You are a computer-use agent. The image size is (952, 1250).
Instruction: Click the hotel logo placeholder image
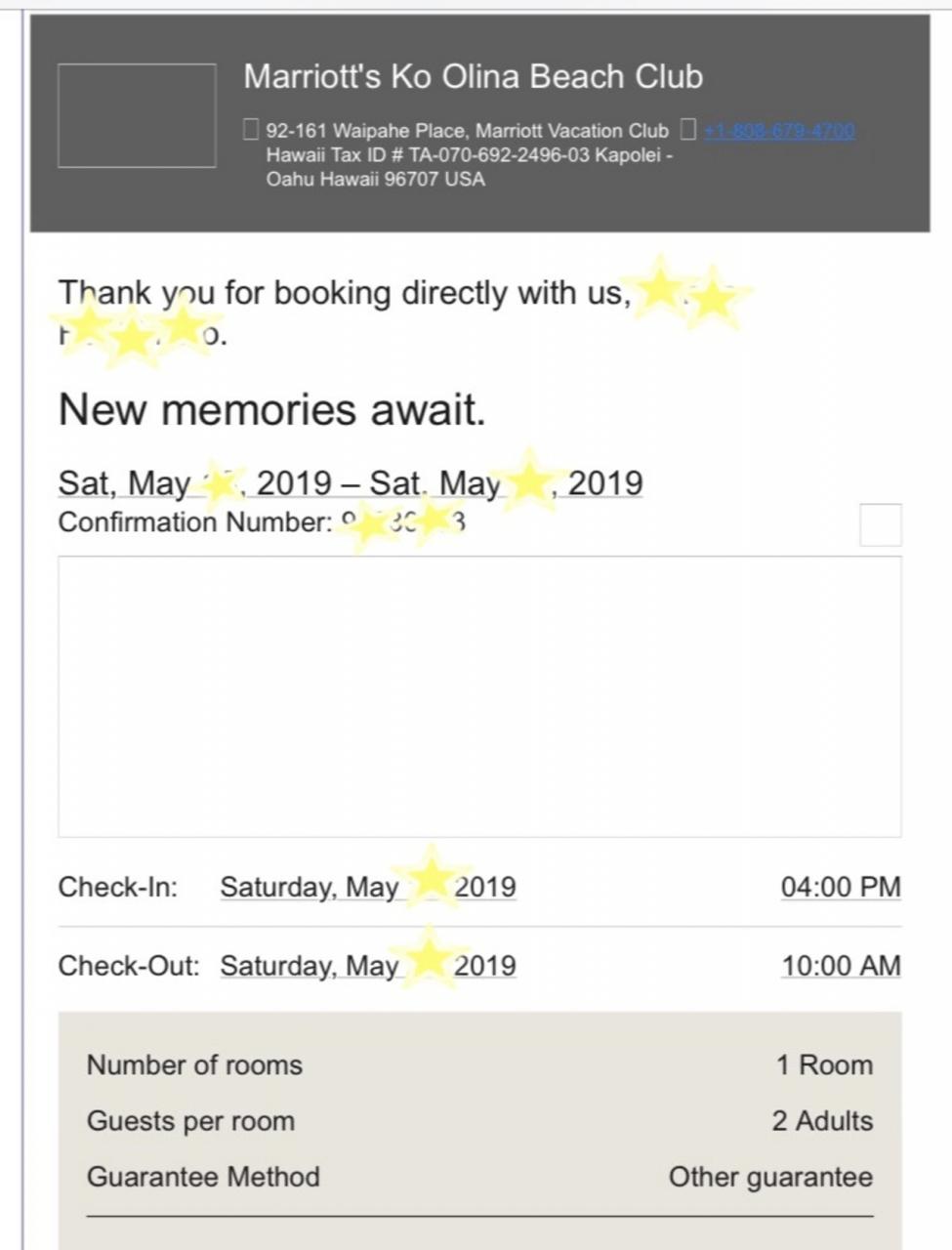[137, 115]
